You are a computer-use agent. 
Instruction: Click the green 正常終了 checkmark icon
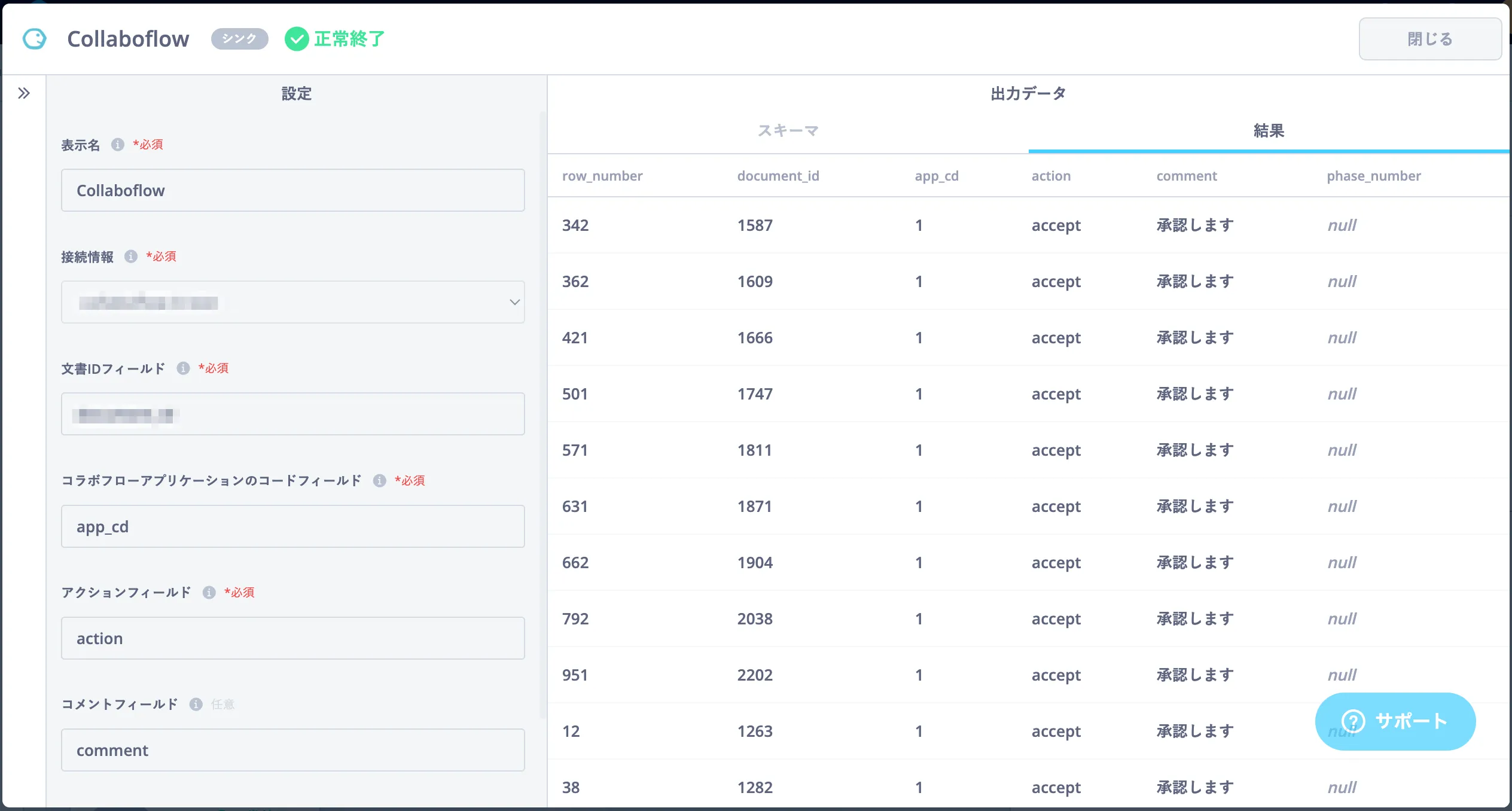coord(296,39)
